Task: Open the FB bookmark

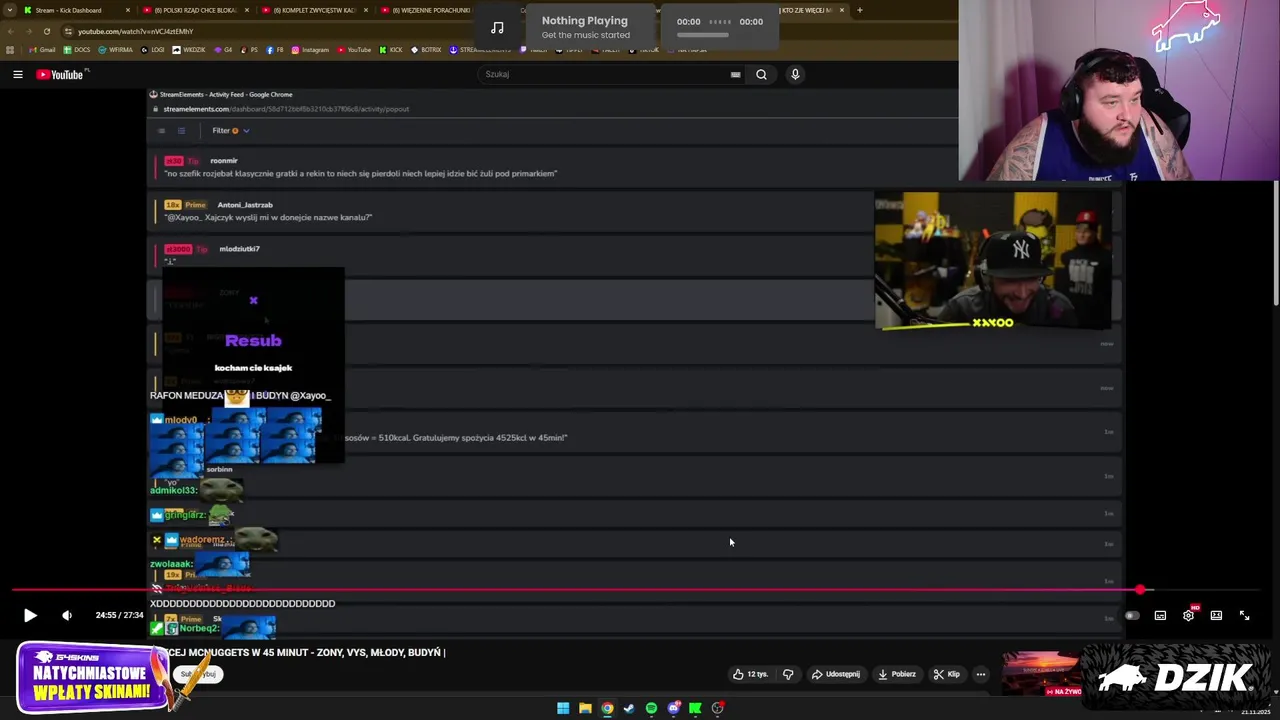Action: 275,50
